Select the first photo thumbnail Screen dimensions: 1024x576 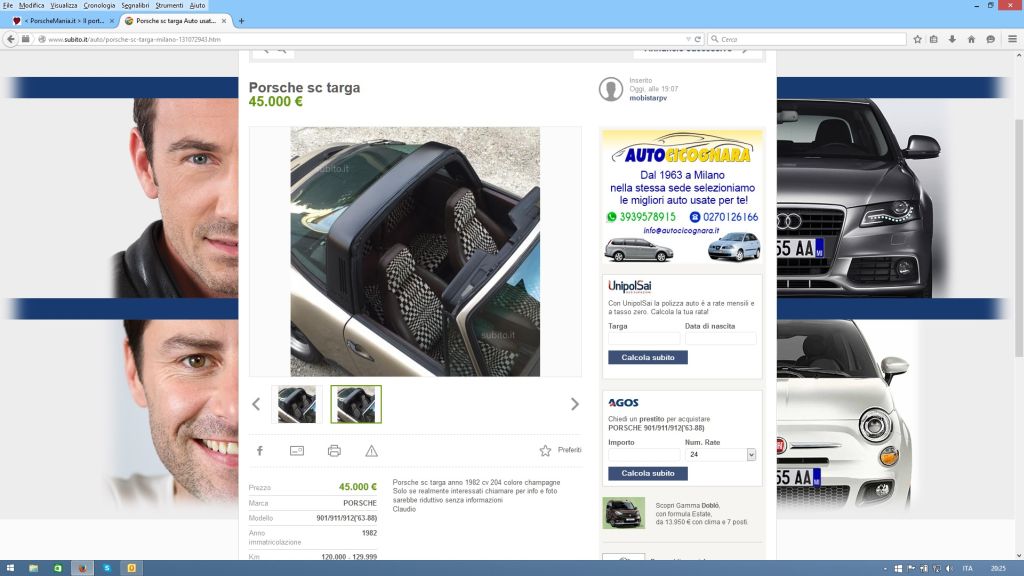coord(296,404)
